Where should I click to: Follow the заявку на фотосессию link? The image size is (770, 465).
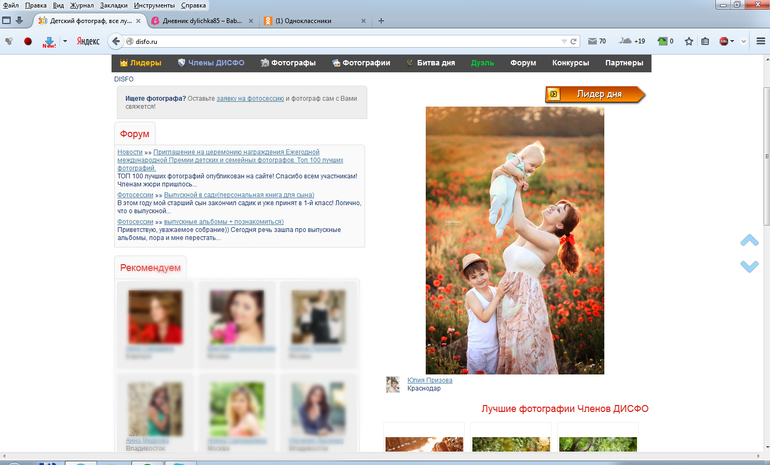tap(250, 99)
